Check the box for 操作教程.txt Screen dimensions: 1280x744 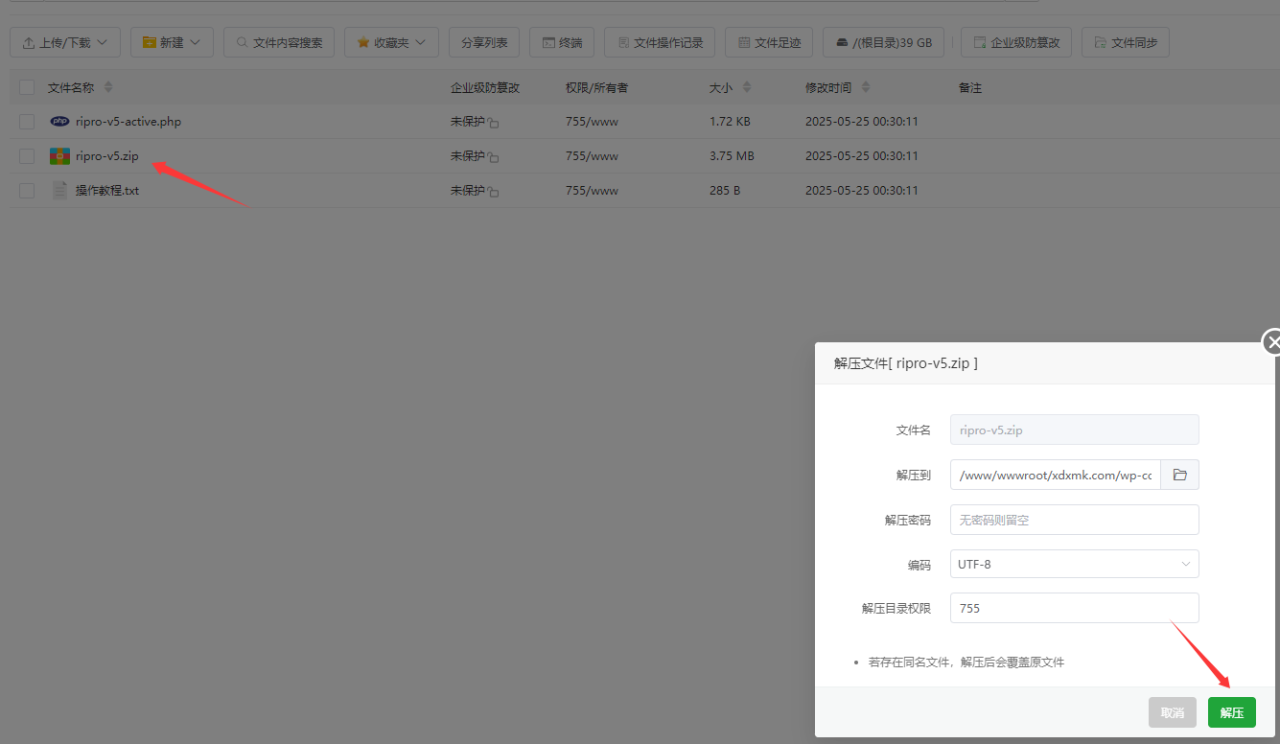(x=27, y=190)
